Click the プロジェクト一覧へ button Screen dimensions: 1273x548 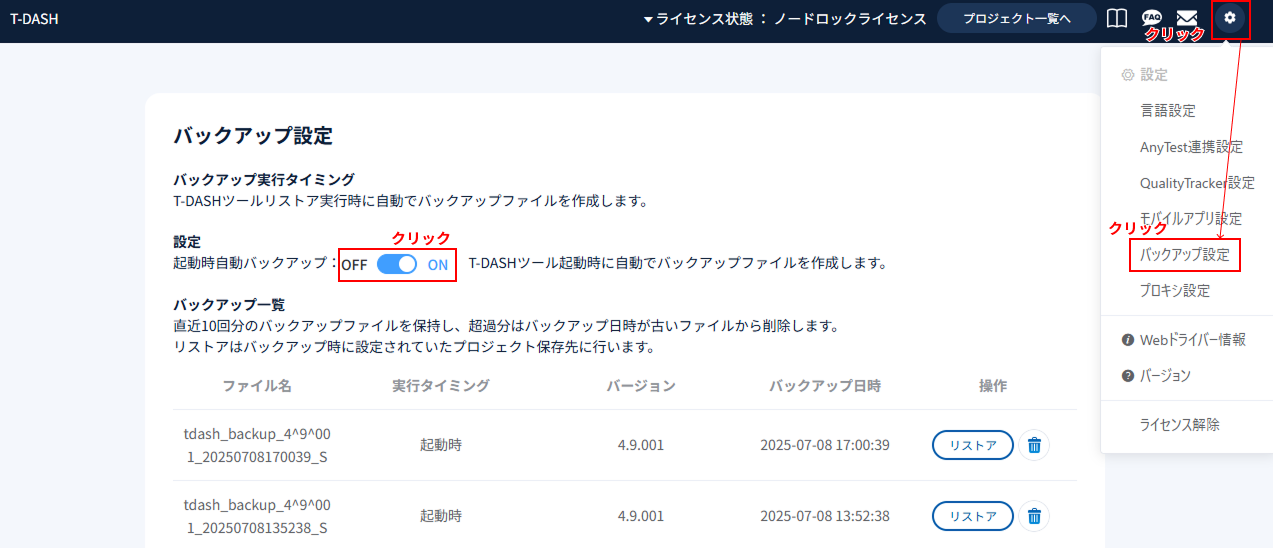1016,18
